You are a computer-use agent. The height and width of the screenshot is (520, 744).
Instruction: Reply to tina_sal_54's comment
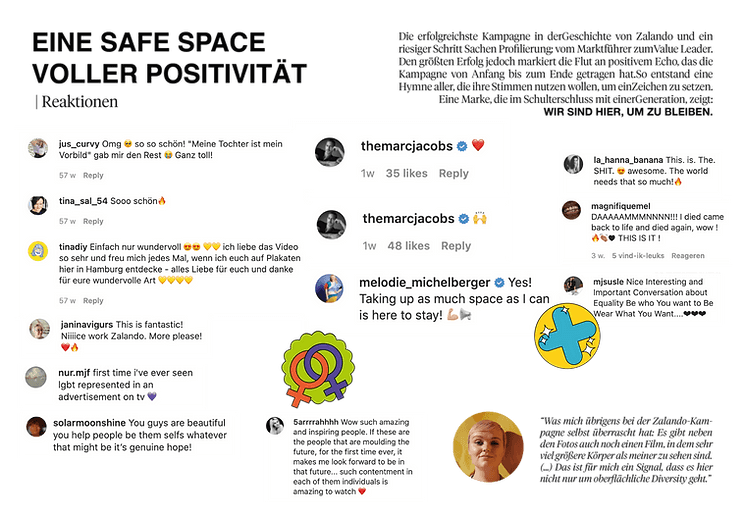(x=93, y=221)
